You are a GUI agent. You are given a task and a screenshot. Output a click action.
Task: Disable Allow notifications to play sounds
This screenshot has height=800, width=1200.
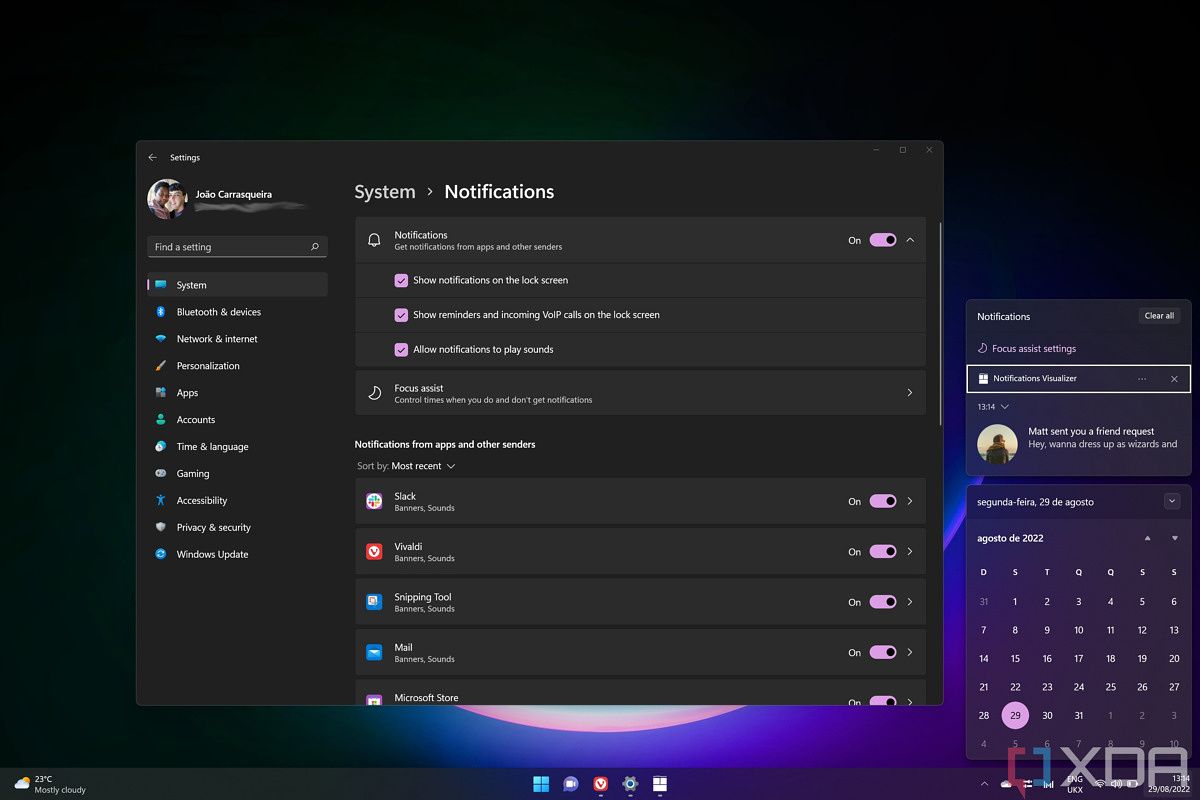coord(401,350)
